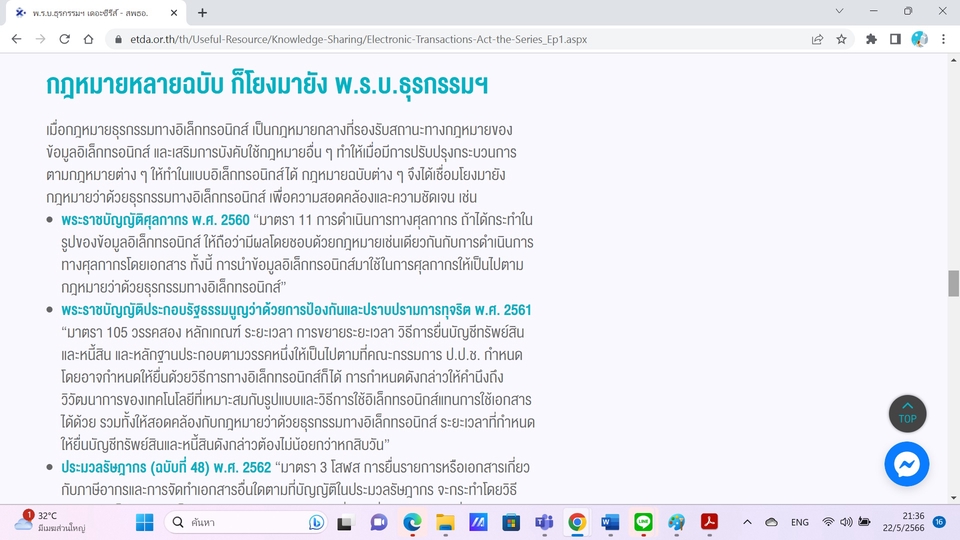Select the พ.ร.บ.ธุรกรรมฯ เดอะซีรีส์ tab
Screen dimensions: 960x540
(95, 13)
